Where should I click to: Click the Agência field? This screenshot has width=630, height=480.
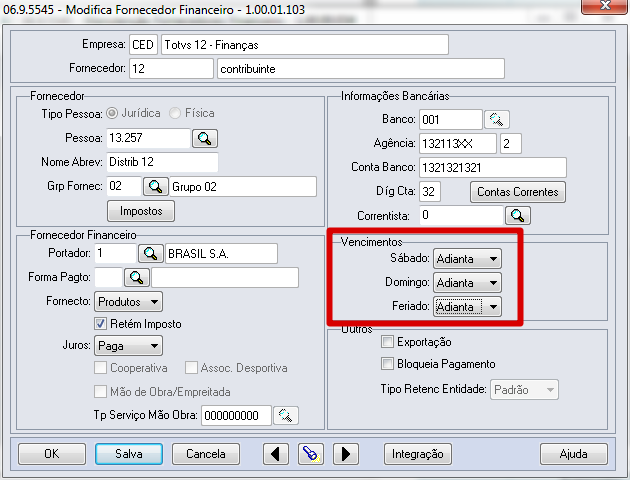(458, 143)
